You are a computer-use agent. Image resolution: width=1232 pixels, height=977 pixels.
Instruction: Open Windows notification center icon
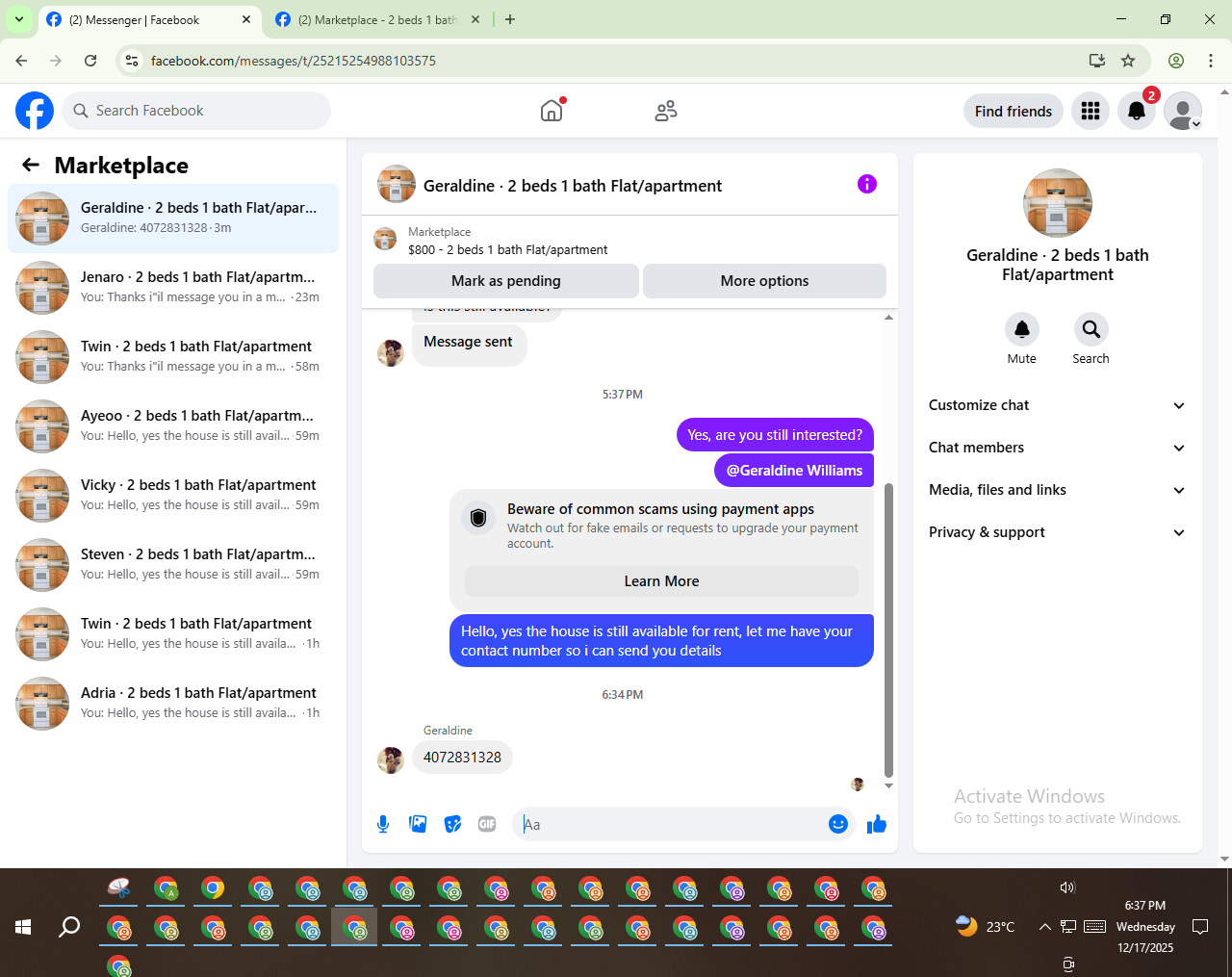pos(1200,927)
